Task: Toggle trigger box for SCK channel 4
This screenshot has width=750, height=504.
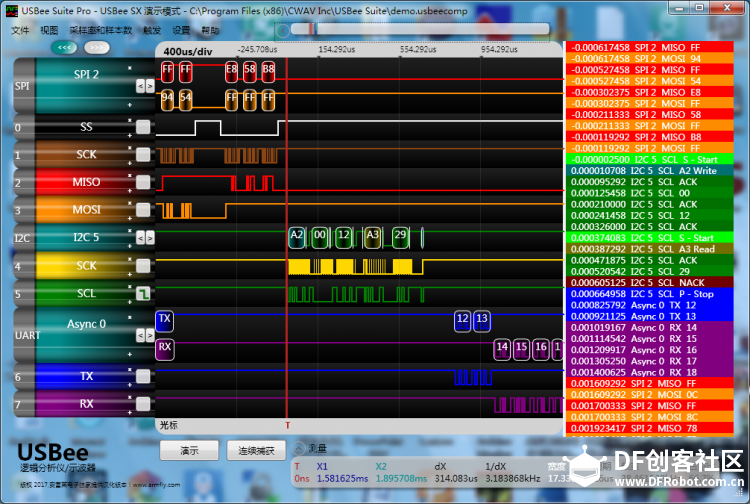Action: pyautogui.click(x=143, y=265)
